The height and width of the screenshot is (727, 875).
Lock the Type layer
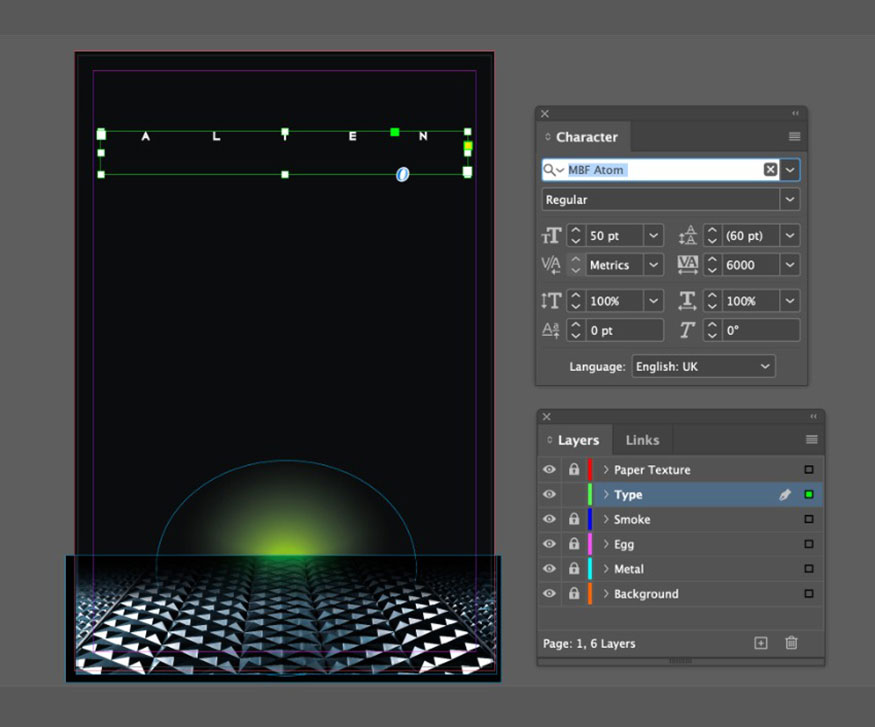574,495
